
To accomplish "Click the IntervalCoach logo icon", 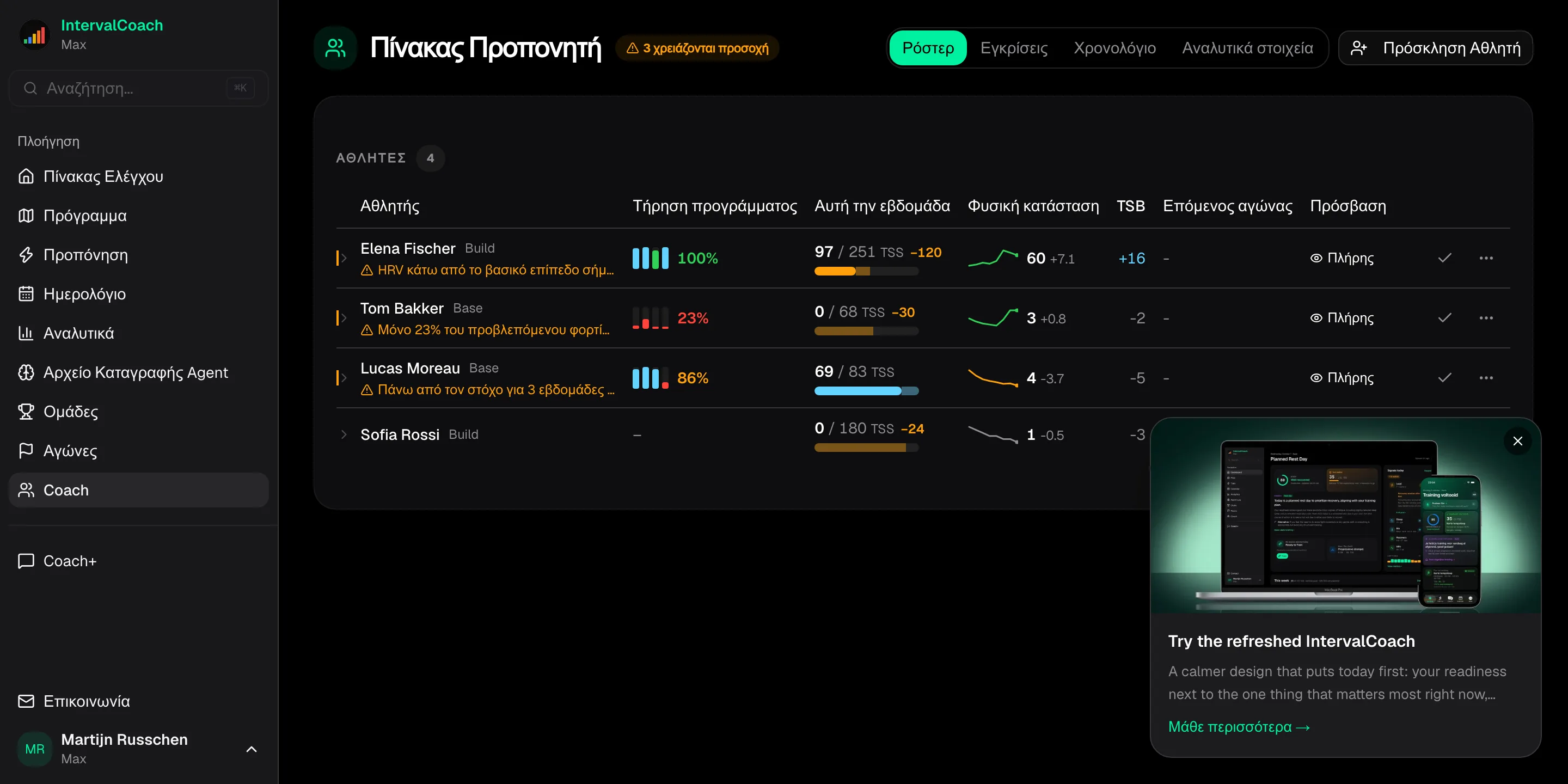I will click(34, 35).
